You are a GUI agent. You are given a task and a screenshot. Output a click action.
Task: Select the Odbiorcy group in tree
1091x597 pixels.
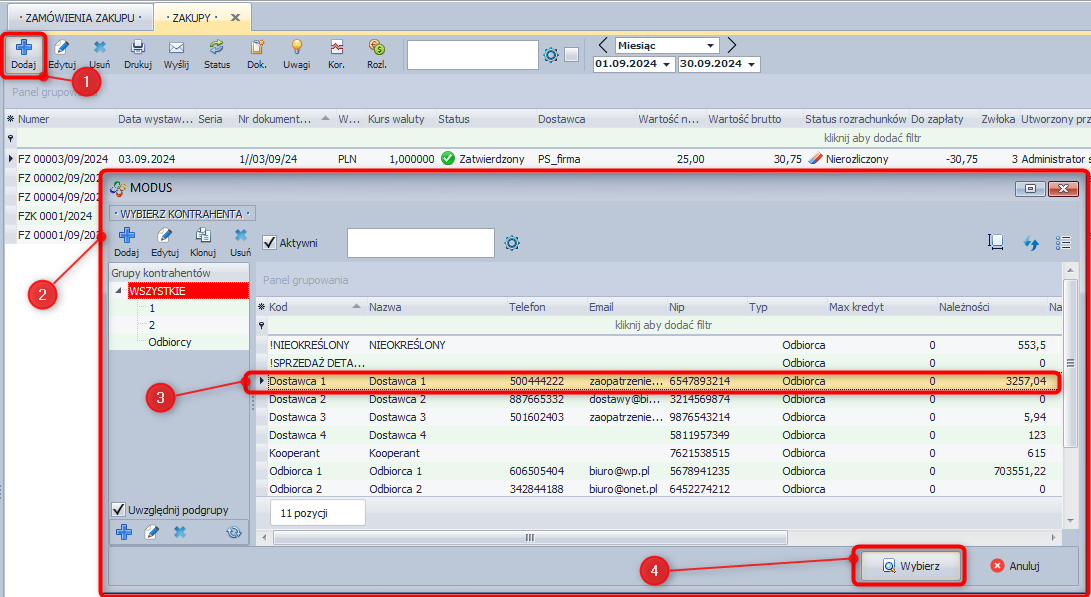pyautogui.click(x=170, y=342)
